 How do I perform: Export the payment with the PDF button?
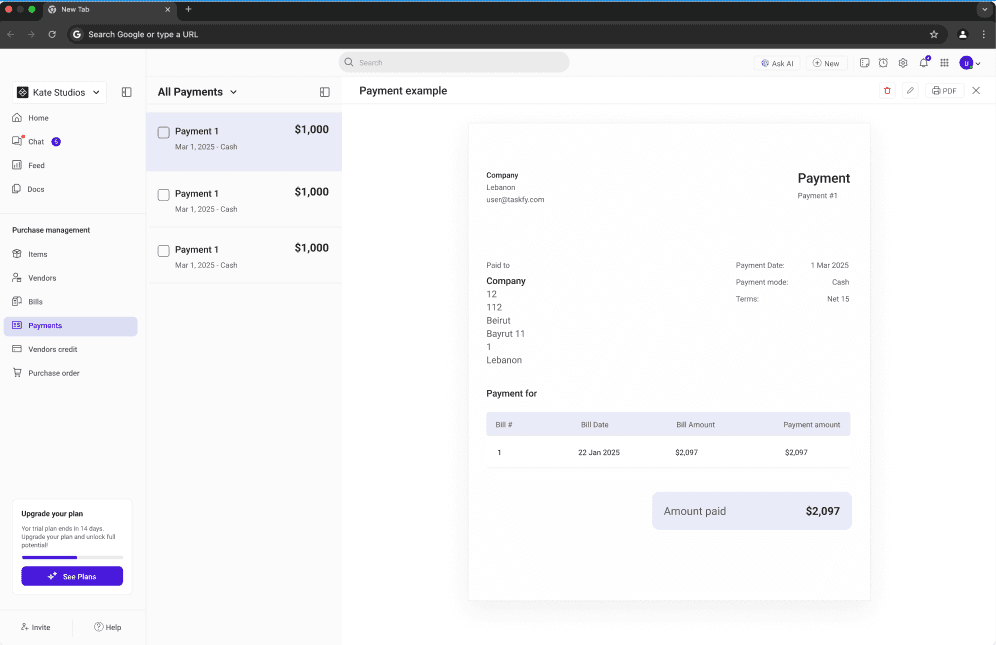pyautogui.click(x=944, y=91)
